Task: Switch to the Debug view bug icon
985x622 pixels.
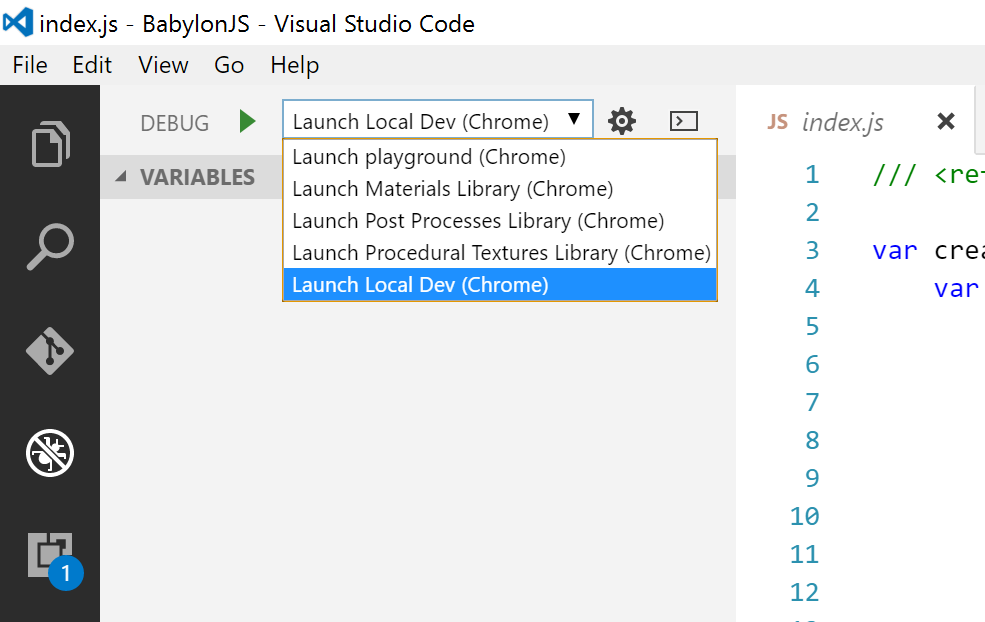Action: tap(50, 452)
